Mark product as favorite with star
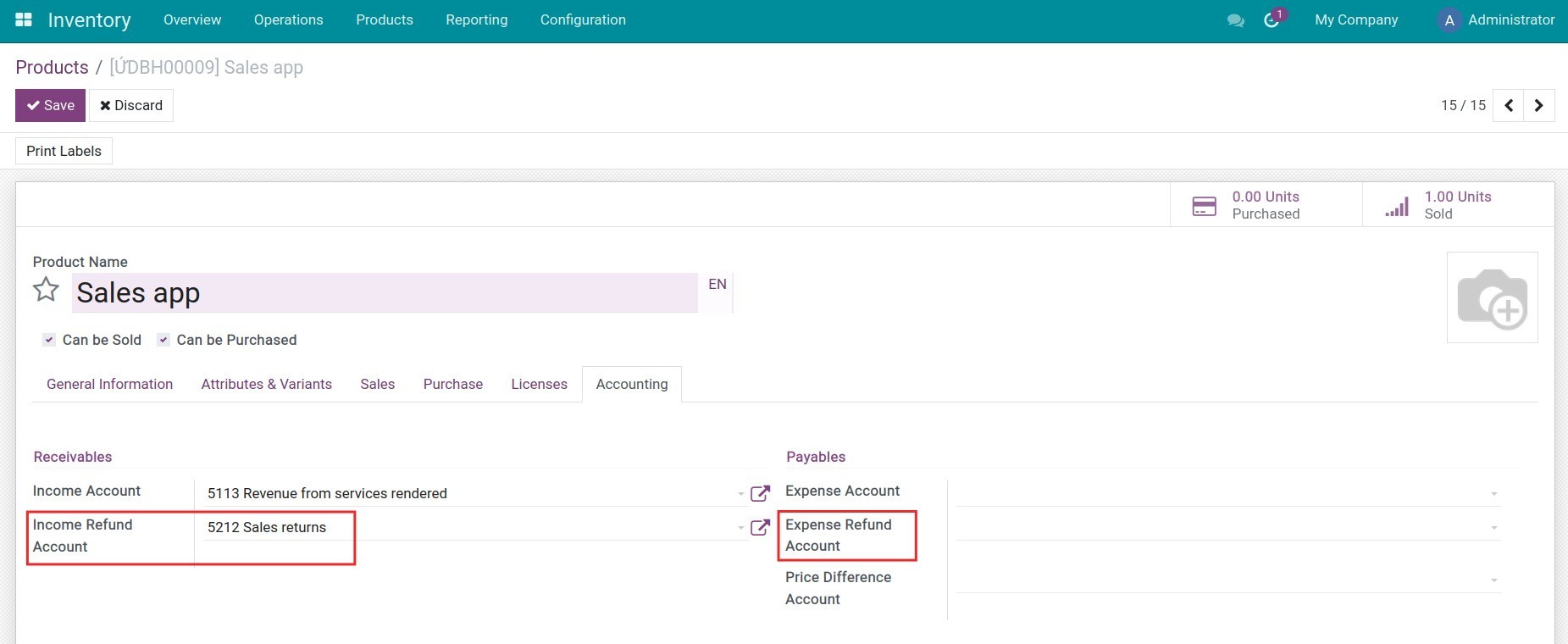 click(x=46, y=291)
